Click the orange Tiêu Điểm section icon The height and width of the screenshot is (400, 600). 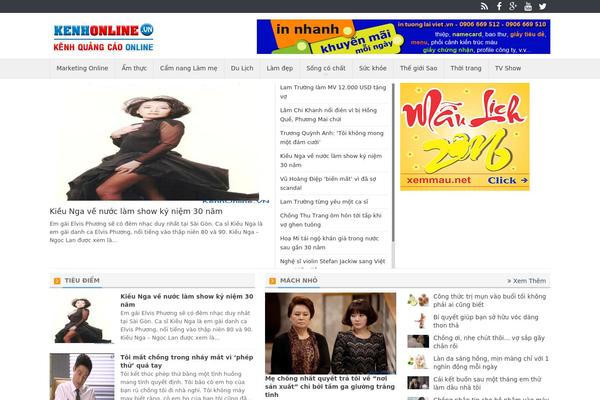pyautogui.click(x=57, y=281)
